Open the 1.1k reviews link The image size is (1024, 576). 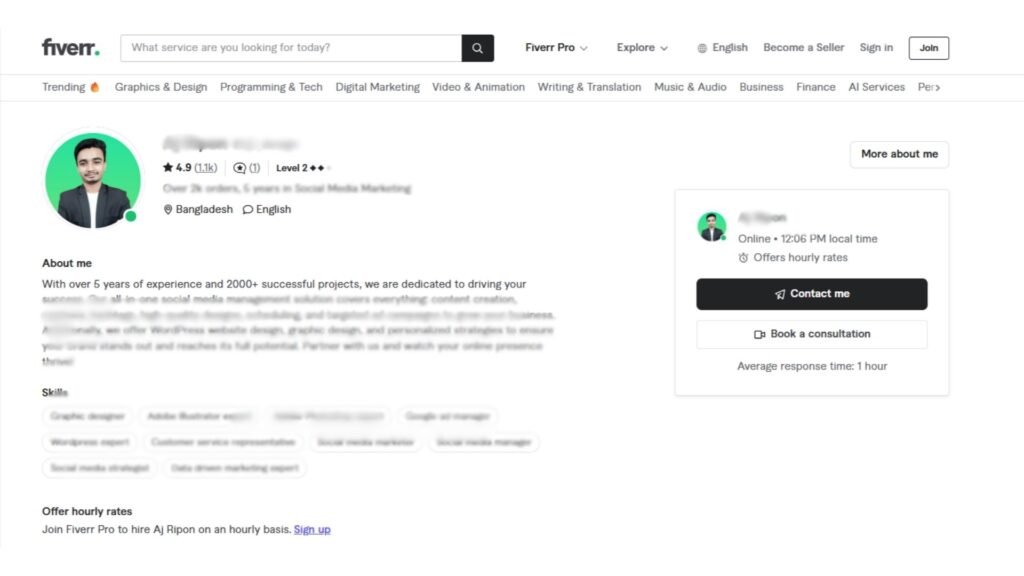pos(206,168)
